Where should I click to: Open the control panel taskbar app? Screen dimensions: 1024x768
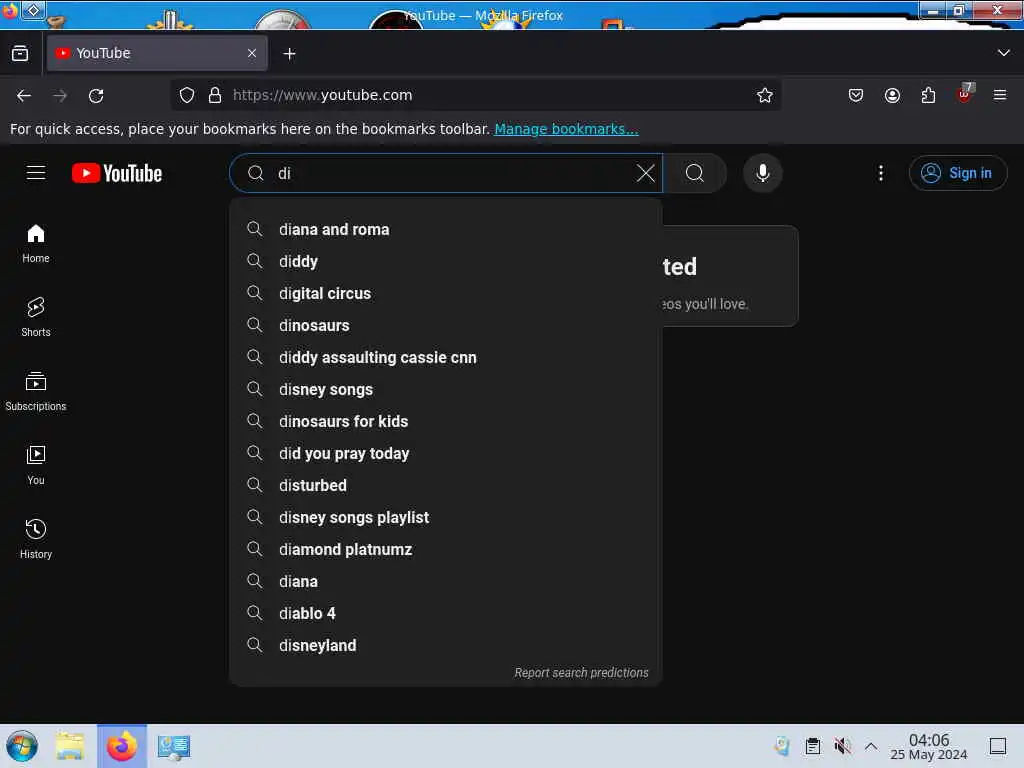click(174, 747)
